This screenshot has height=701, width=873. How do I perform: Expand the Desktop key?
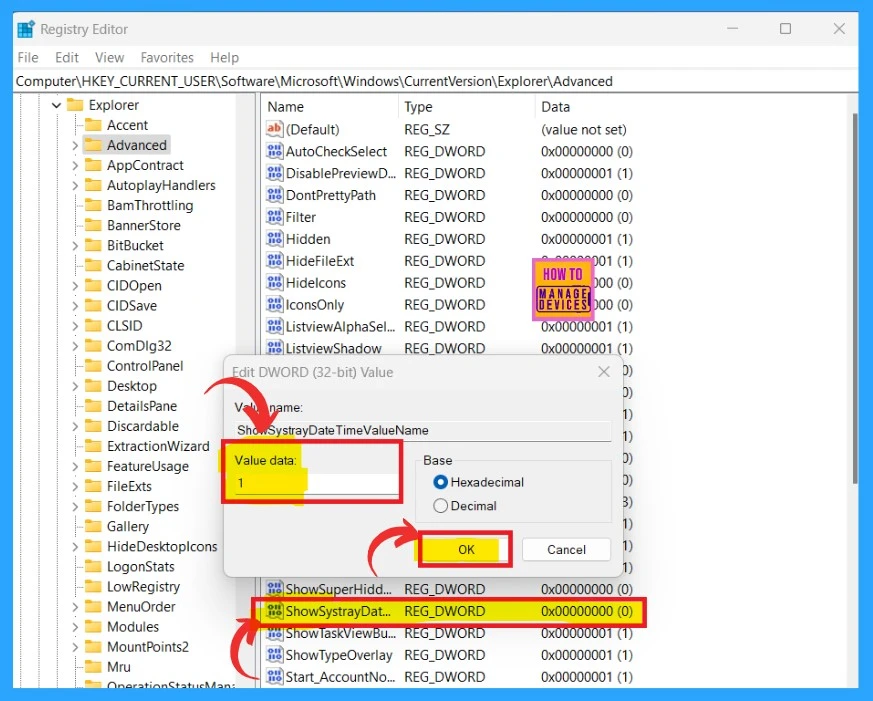[x=75, y=386]
